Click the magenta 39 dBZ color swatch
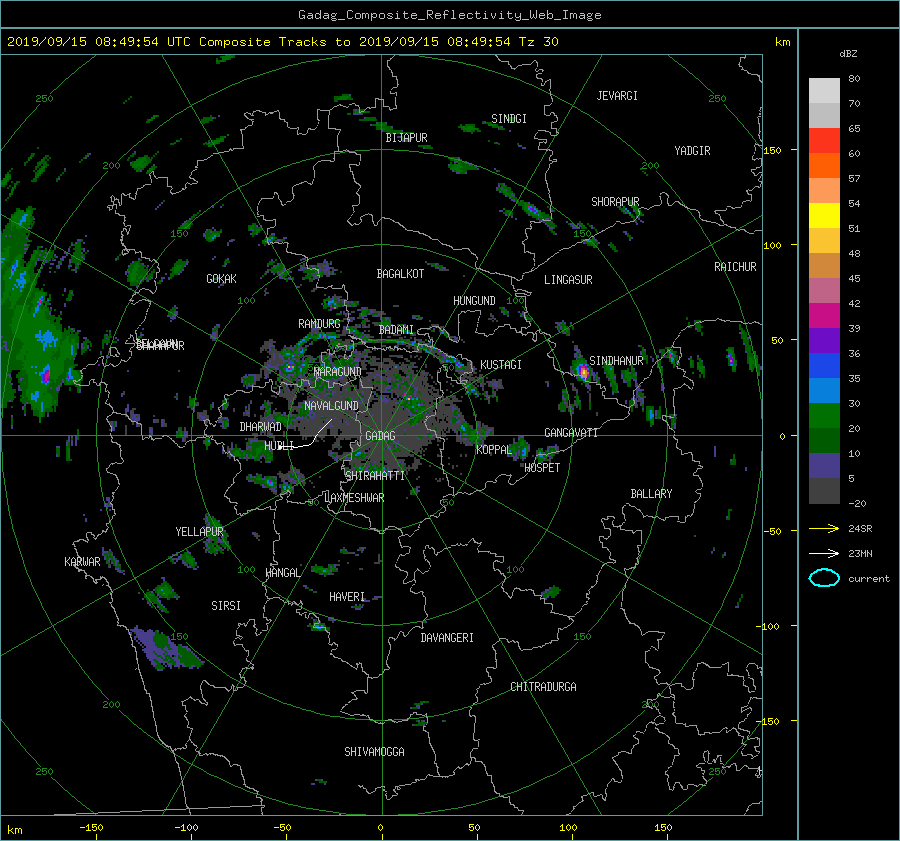Viewport: 900px width, 841px height. [x=824, y=315]
